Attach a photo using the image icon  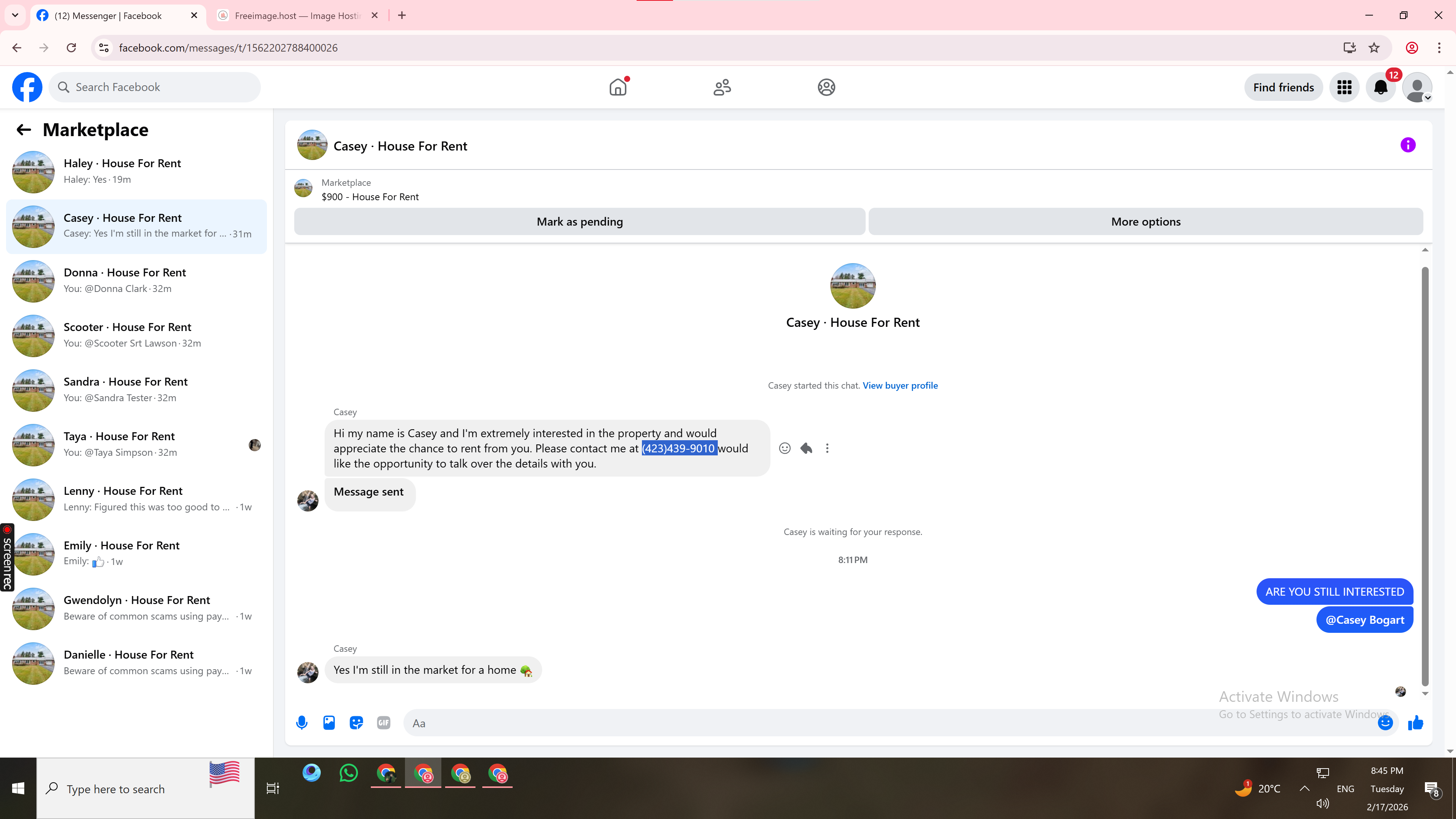pos(329,722)
